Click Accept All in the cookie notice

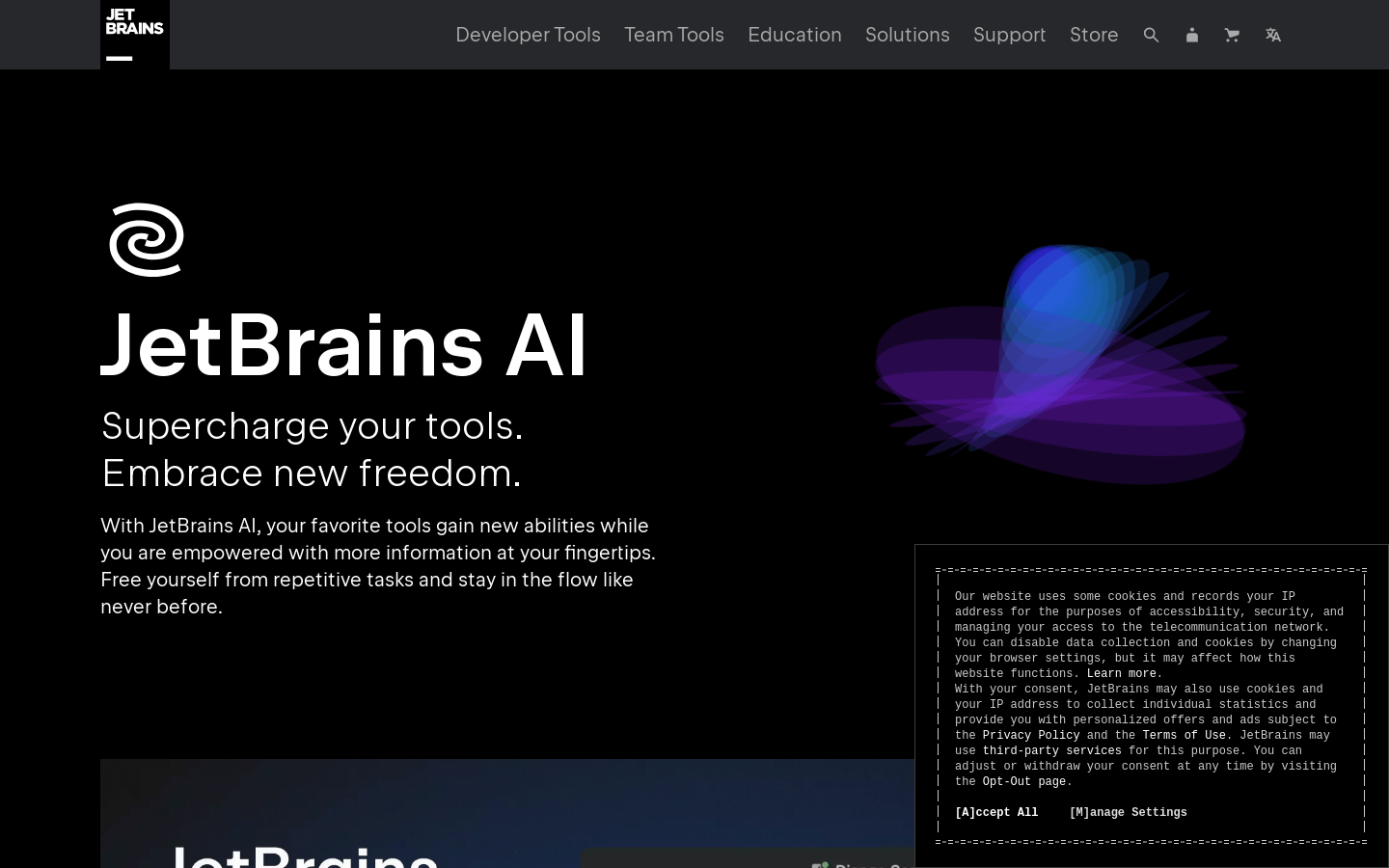tap(996, 813)
